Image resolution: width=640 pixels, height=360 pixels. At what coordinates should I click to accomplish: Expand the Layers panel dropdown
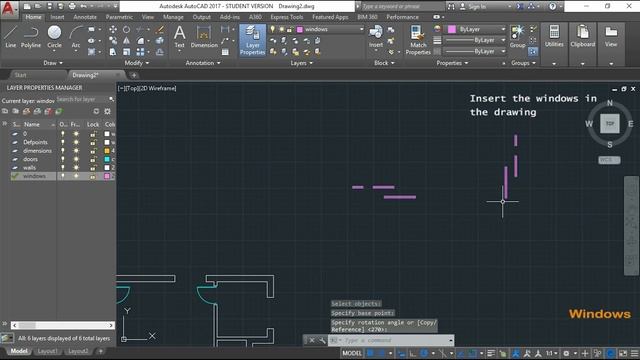(x=302, y=63)
